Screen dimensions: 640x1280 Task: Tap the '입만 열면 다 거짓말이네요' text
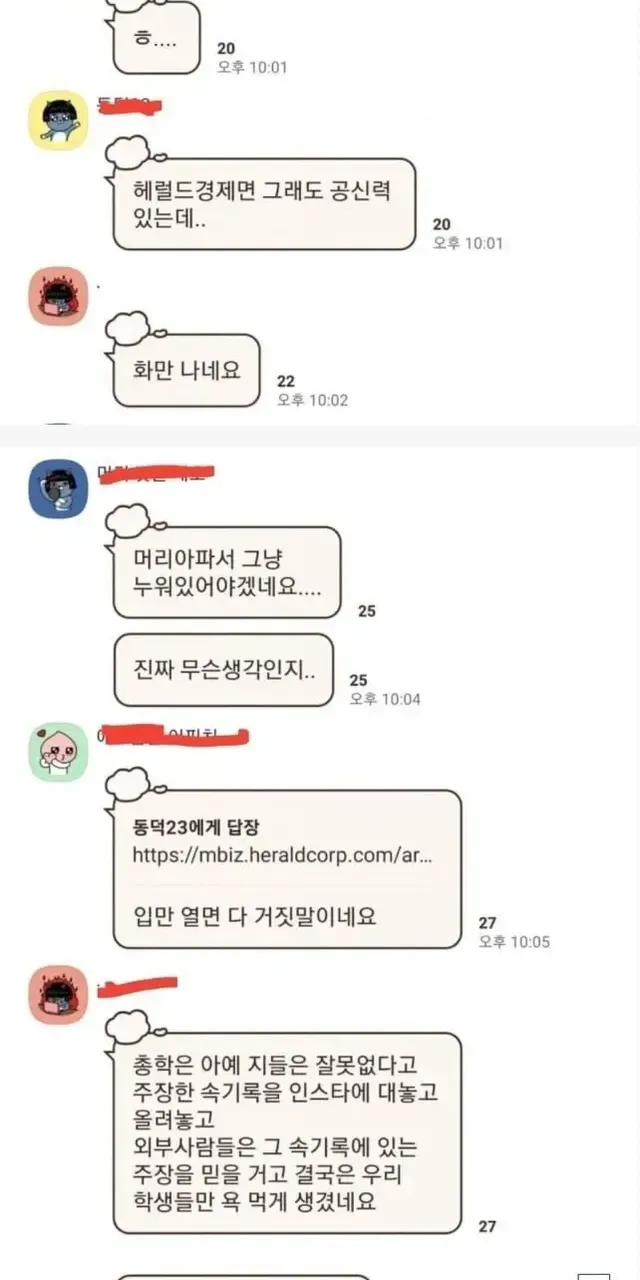click(254, 915)
